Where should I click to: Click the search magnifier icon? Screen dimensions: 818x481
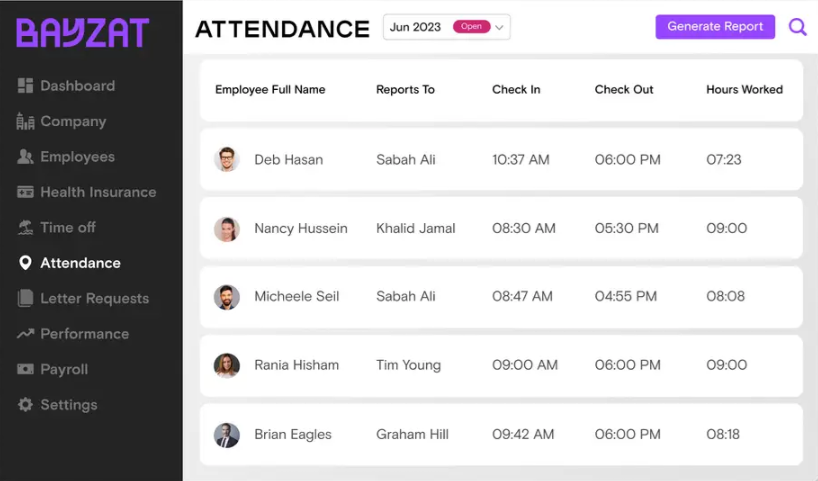point(798,27)
